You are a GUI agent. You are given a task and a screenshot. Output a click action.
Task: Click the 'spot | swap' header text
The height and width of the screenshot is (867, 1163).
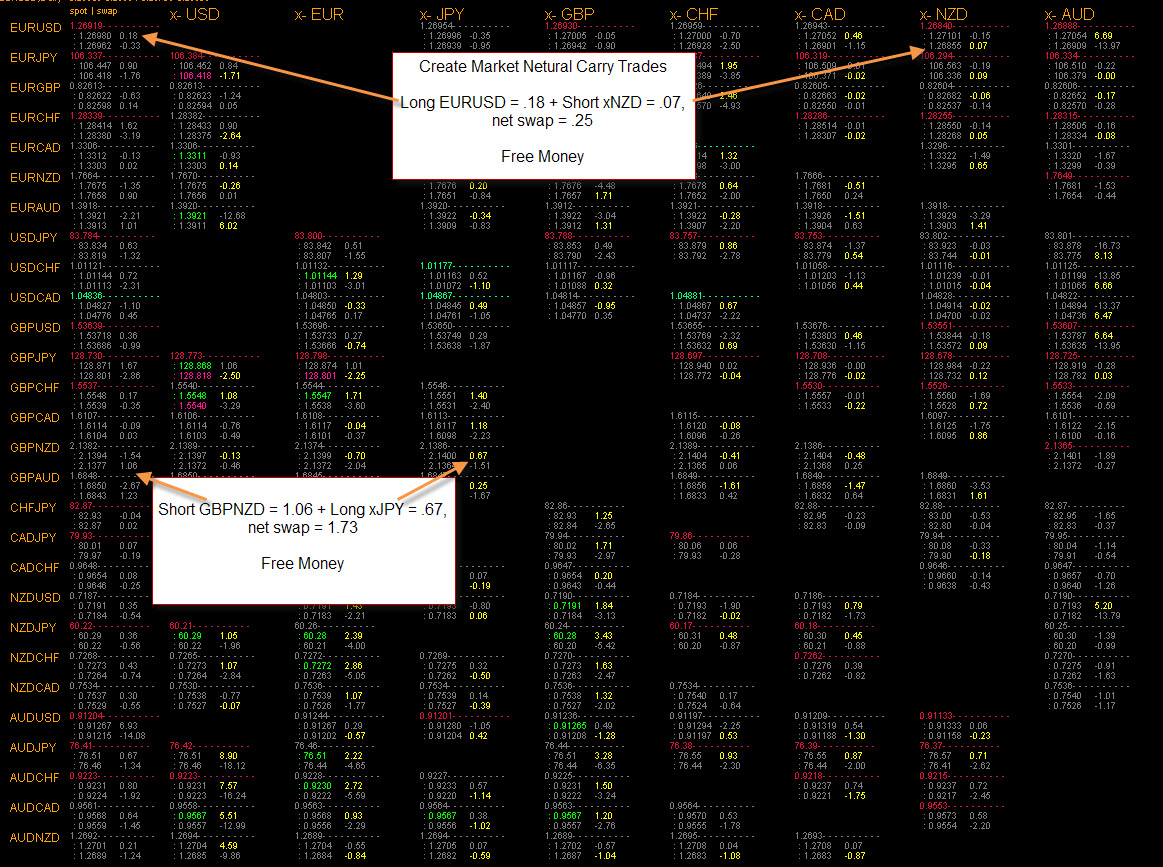(93, 11)
